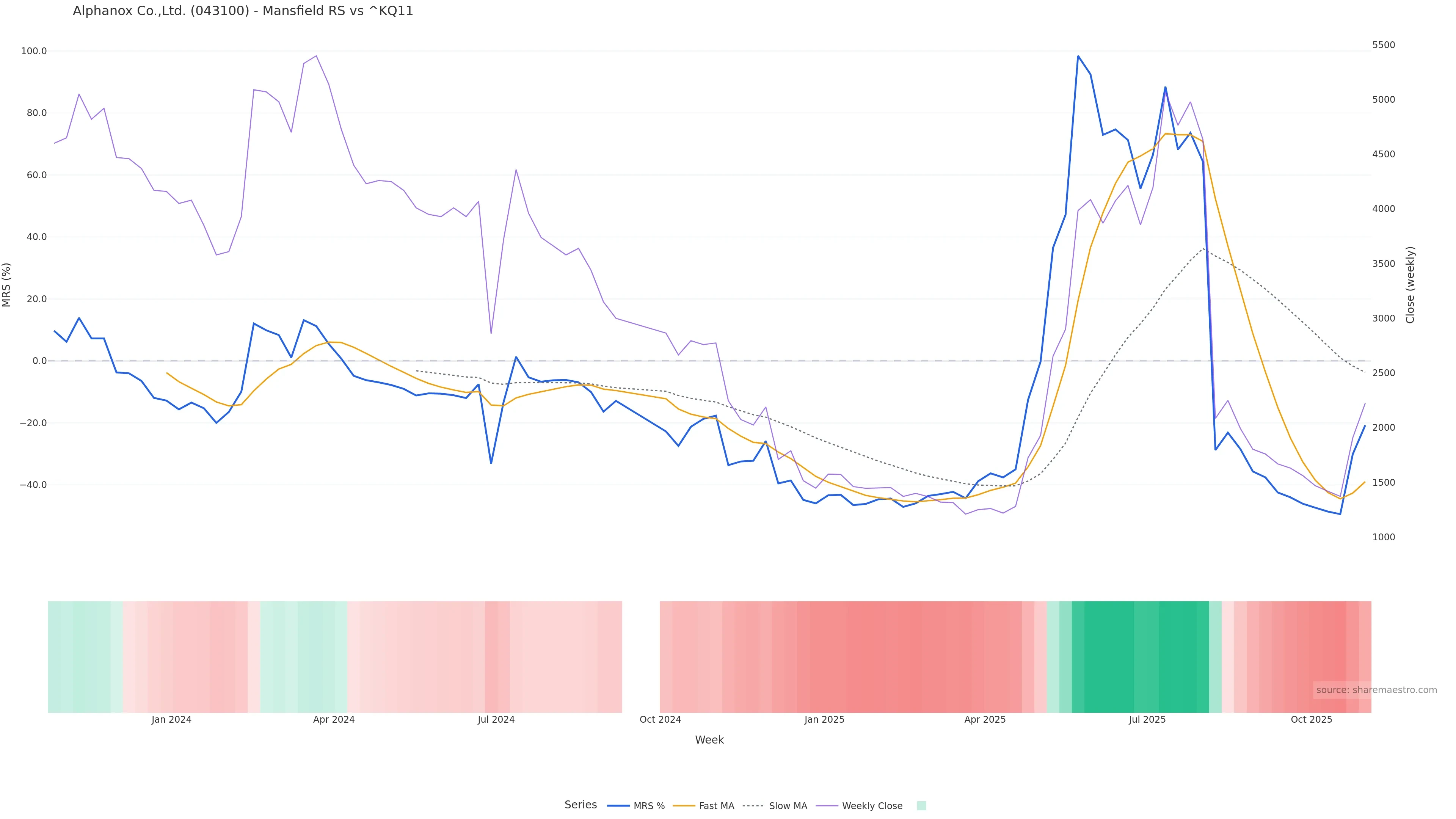The width and height of the screenshot is (1456, 819).
Task: Click the white gap in the heatmap before Oct 2024
Action: [x=640, y=657]
